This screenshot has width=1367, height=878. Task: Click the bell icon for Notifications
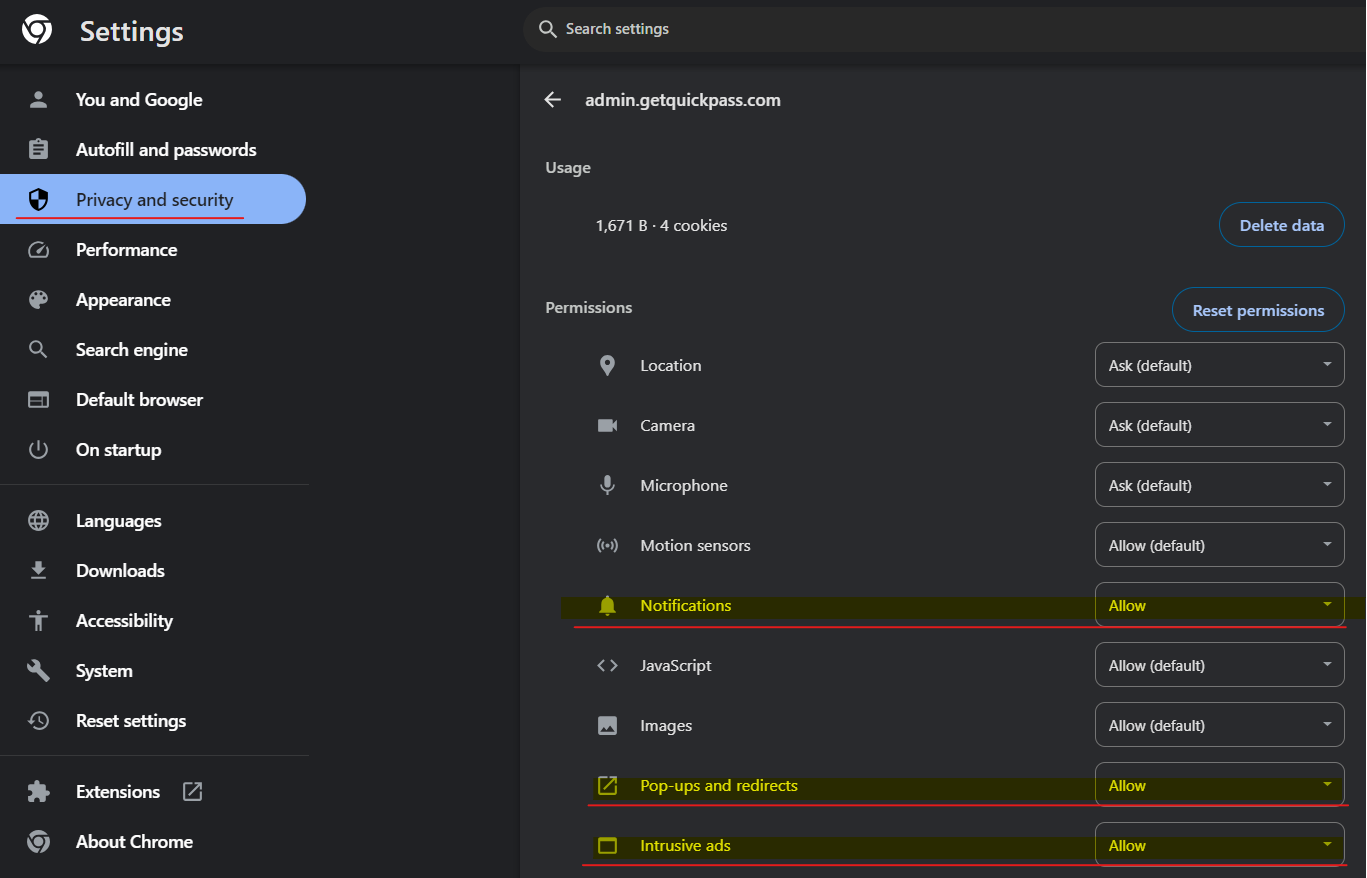point(607,605)
